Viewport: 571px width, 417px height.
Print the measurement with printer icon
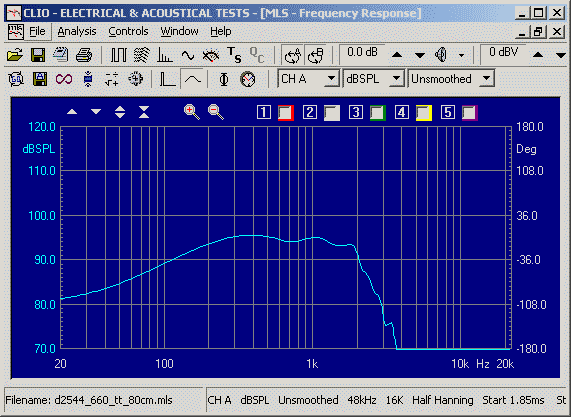point(84,55)
